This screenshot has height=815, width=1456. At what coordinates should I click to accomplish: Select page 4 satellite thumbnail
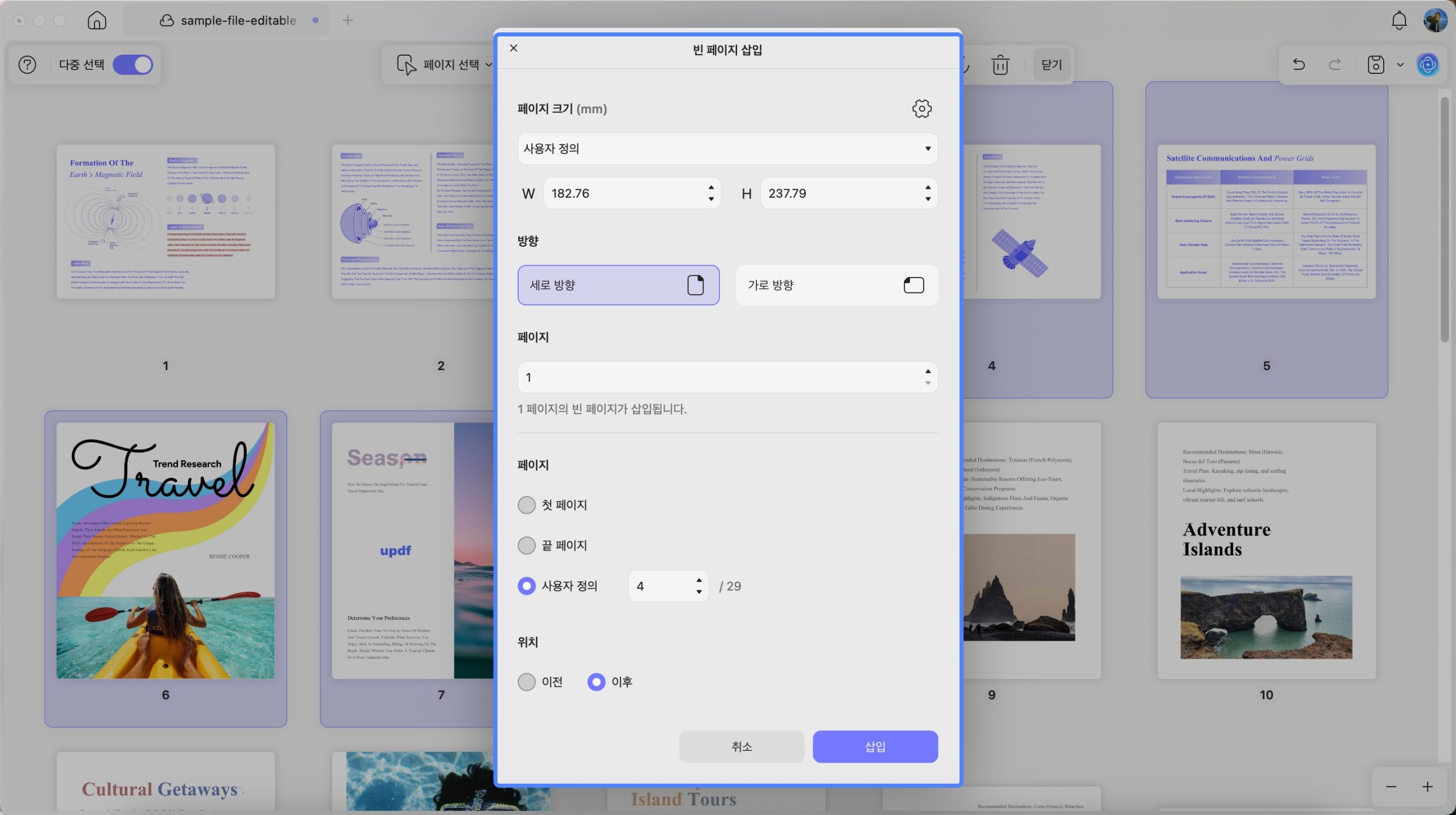pyautogui.click(x=1032, y=222)
